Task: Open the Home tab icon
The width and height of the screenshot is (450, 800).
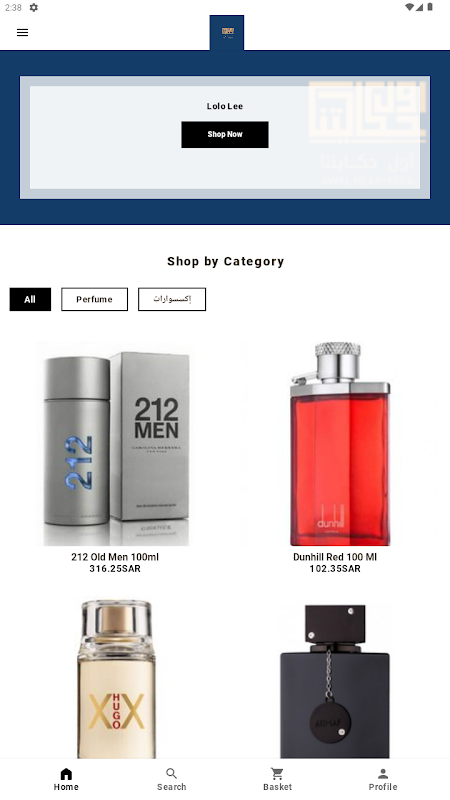Action: tap(66, 773)
